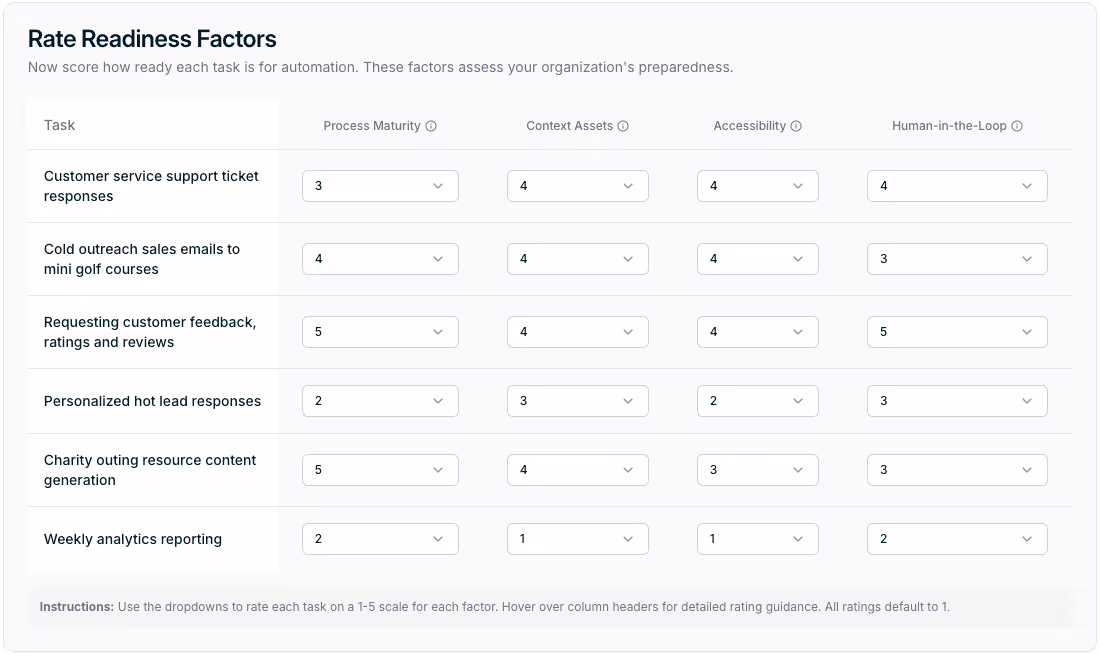Expand Process Maturity dropdown for Charity outing content
This screenshot has height=656, width=1100.
click(380, 470)
